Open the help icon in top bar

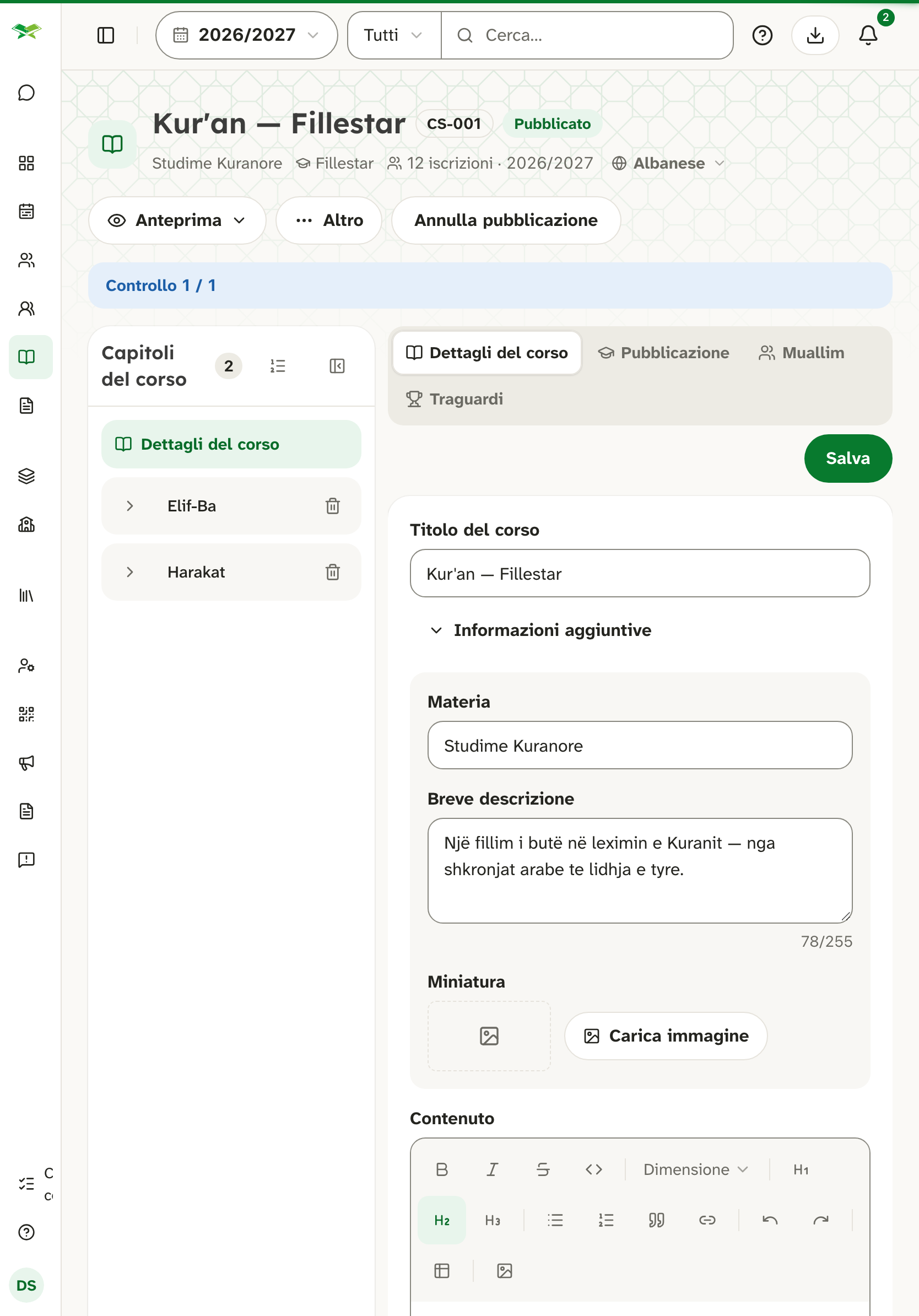click(762, 35)
